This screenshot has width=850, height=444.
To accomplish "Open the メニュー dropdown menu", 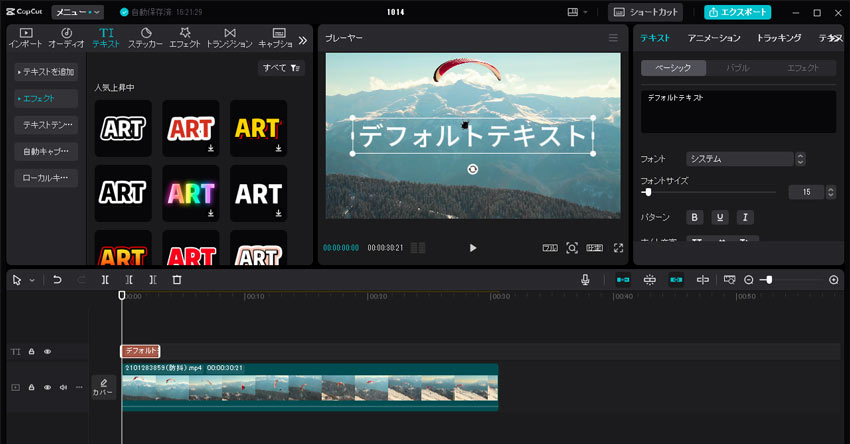I will (77, 12).
